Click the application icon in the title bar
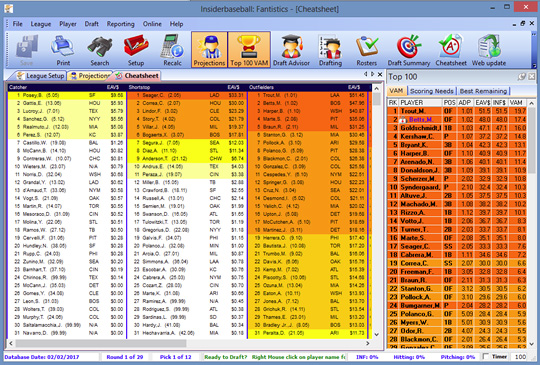This screenshot has width=540, height=365. pyautogui.click(x=9, y=8)
